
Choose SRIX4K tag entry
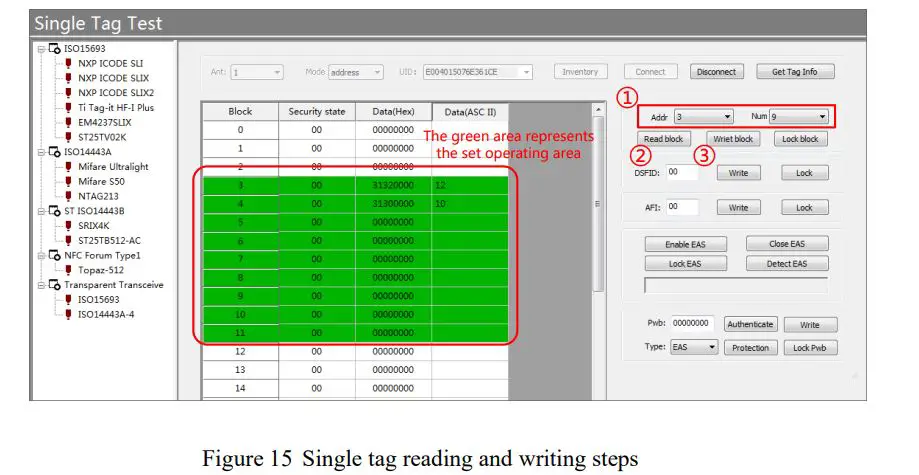tap(94, 226)
